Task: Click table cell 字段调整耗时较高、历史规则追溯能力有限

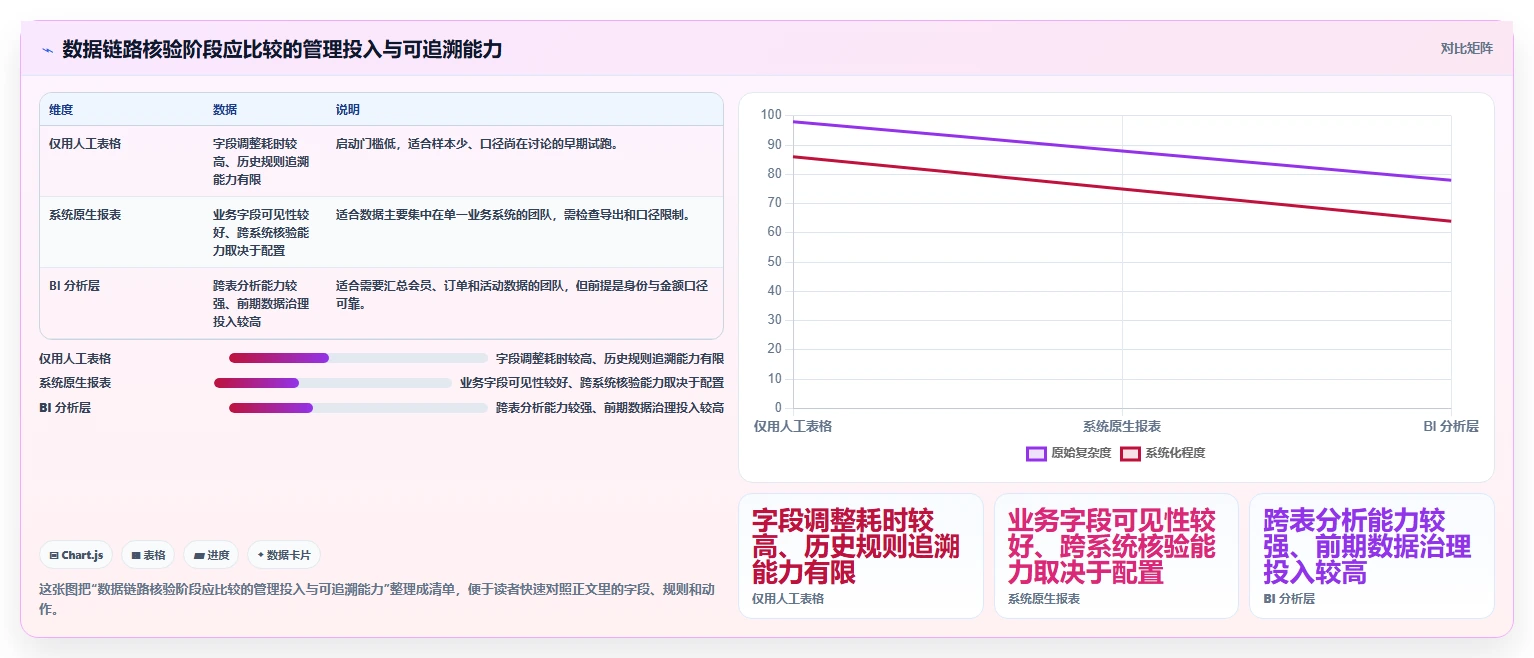Action: pyautogui.click(x=261, y=162)
